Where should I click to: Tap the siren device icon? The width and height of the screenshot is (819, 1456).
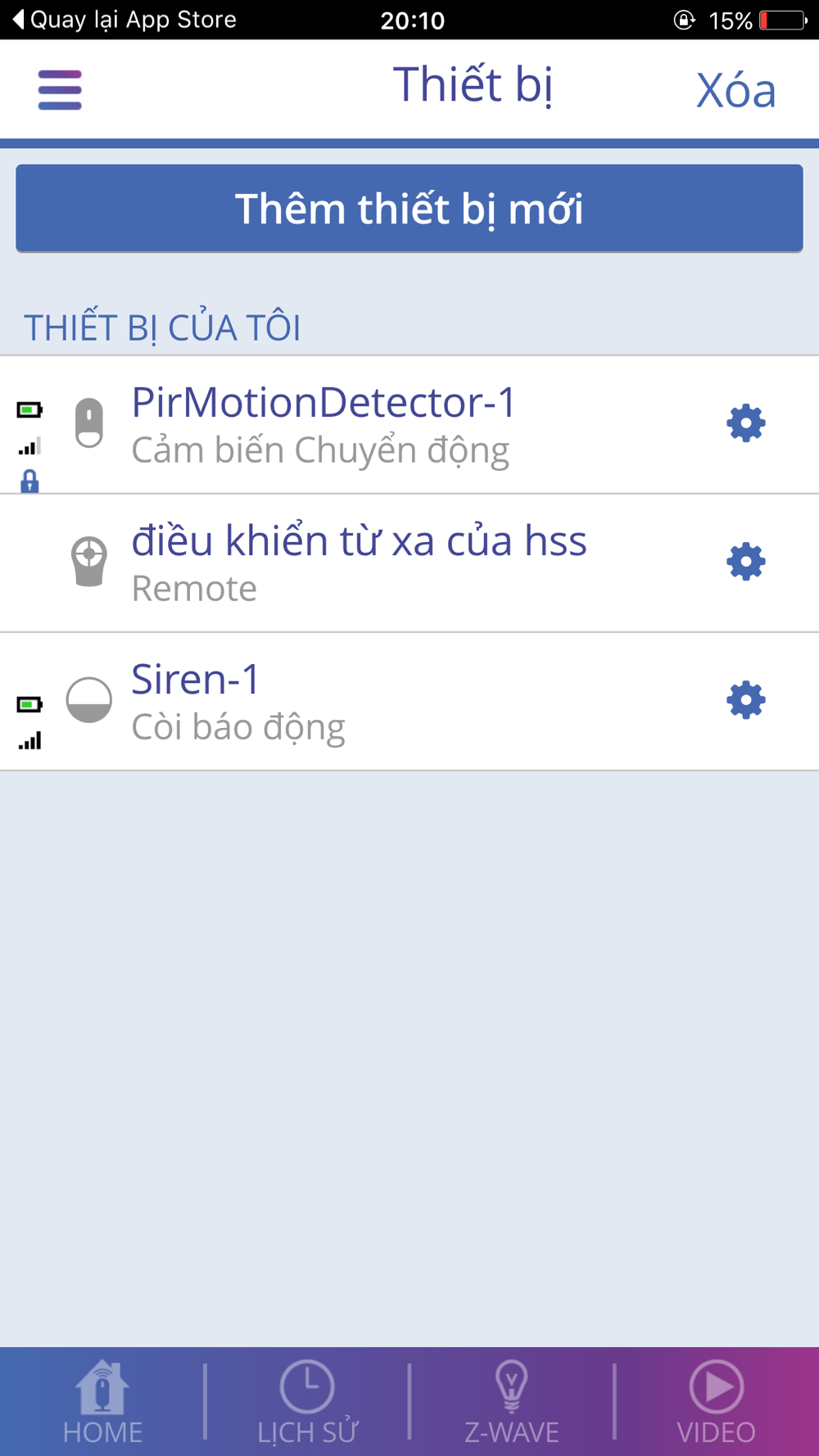point(88,700)
